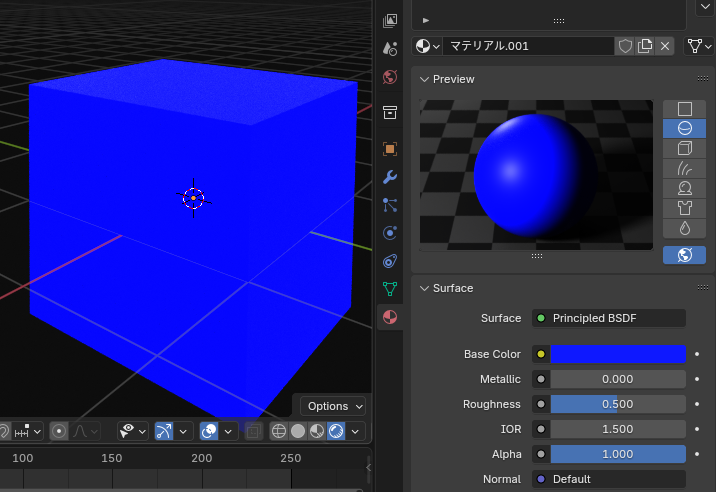716x492 pixels.
Task: Open Normal input Default selector
Action: pos(609,479)
